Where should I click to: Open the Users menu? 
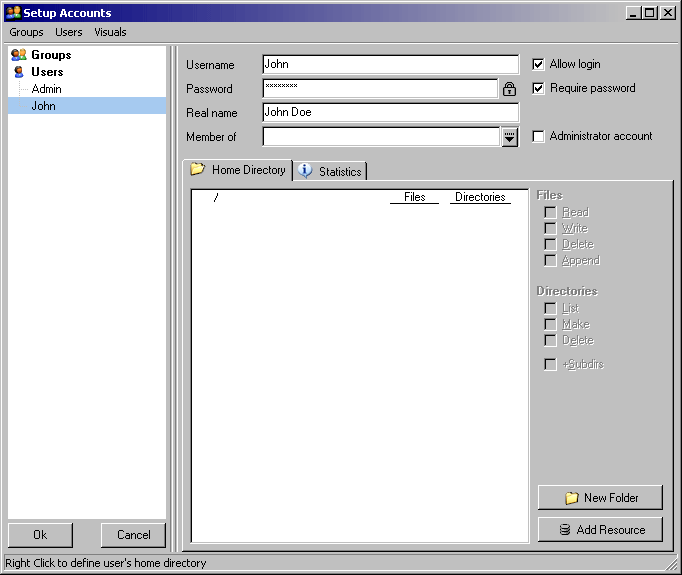click(x=69, y=32)
